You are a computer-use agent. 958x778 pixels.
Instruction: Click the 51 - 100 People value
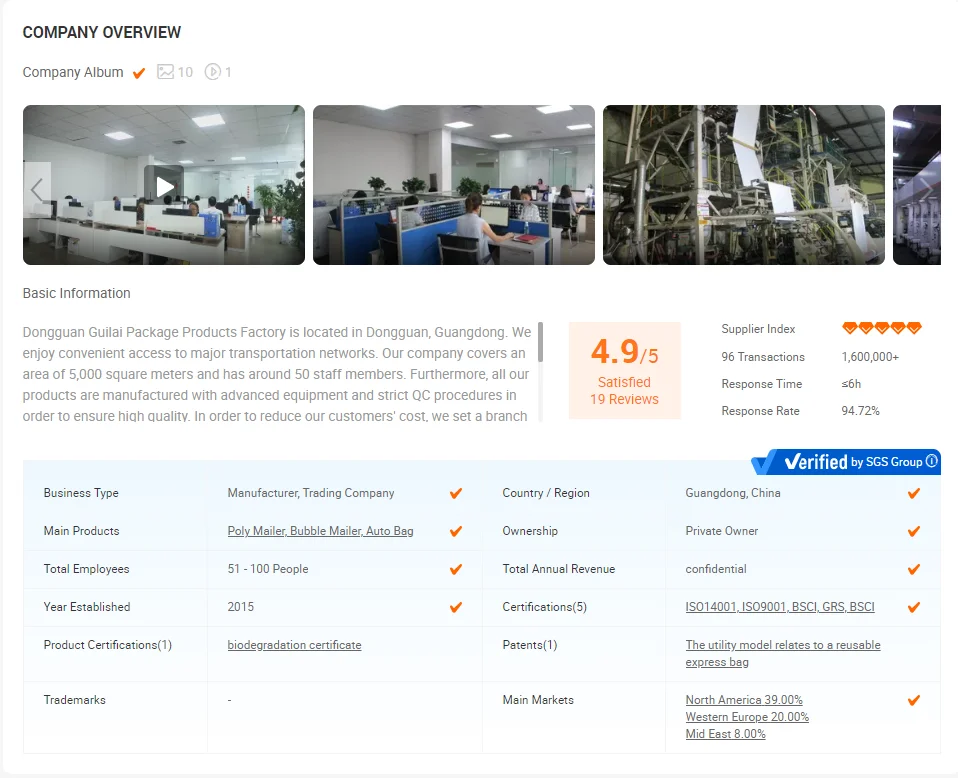(x=268, y=569)
